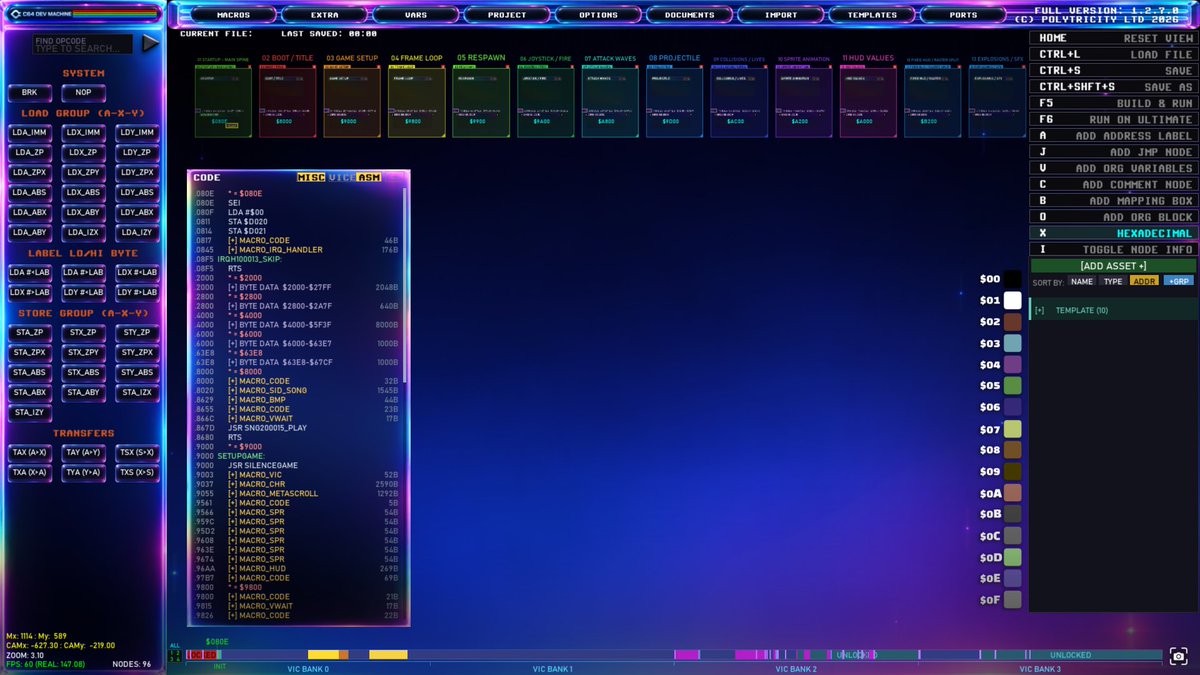Sort assets by ADDR
1200x675 pixels.
(x=1144, y=282)
